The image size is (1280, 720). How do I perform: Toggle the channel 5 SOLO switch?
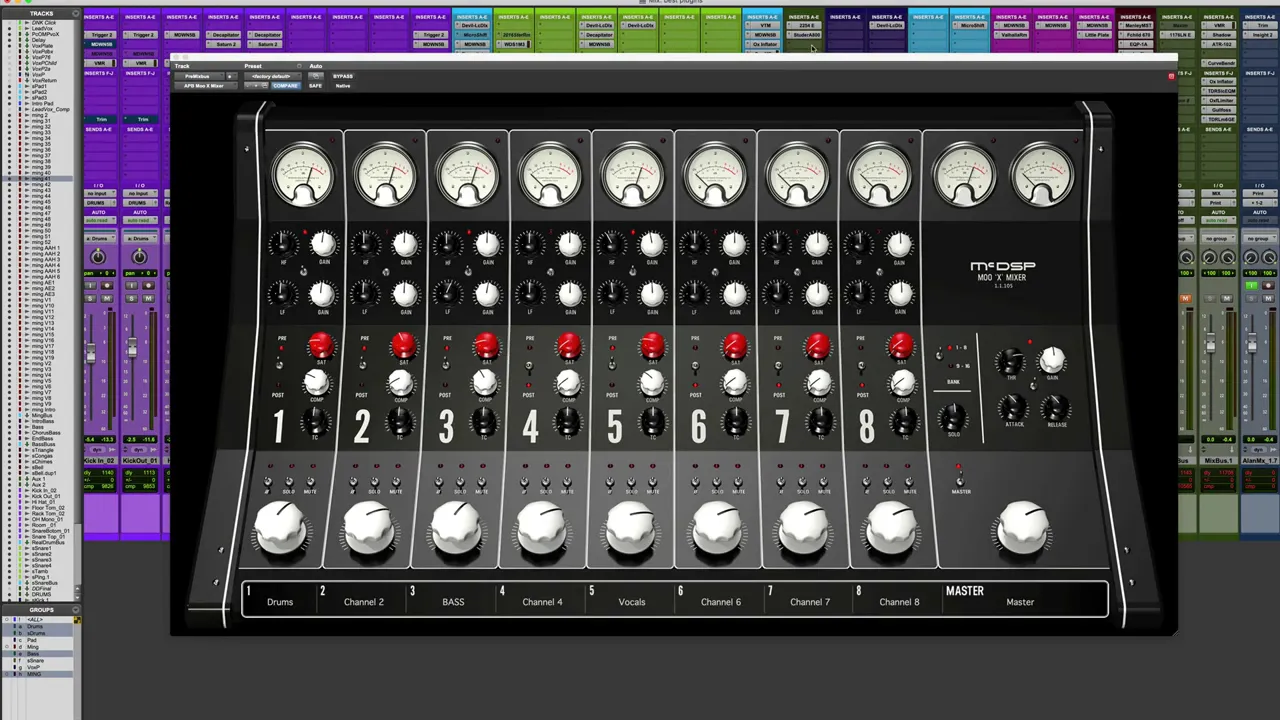pos(631,483)
